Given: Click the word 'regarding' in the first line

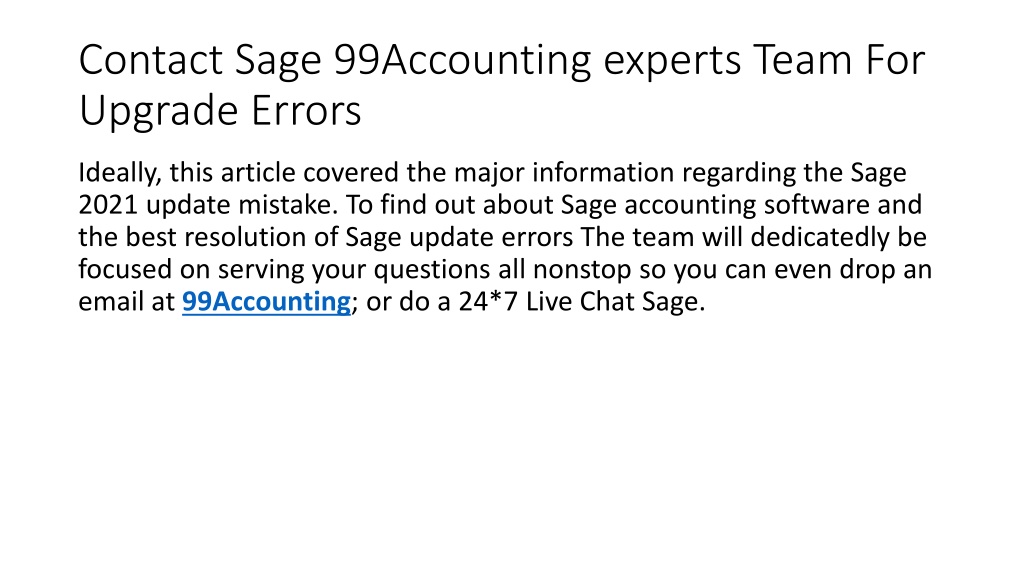Looking at the screenshot, I should 739,173.
